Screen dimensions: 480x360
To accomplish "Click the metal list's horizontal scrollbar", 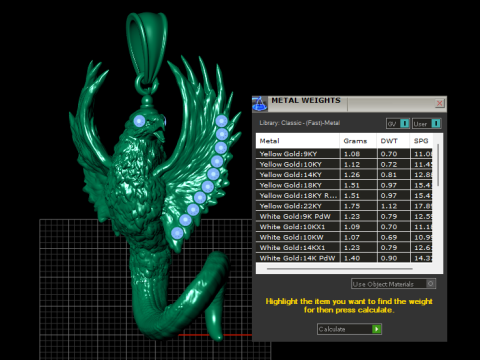I will coord(339,268).
